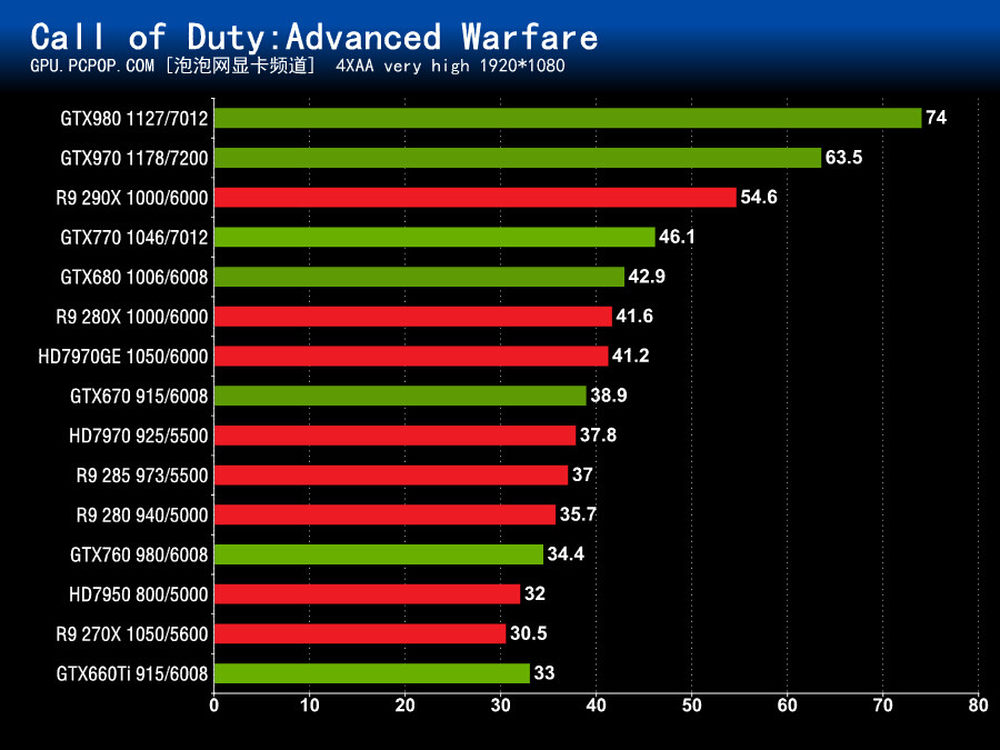Click the value 54.6
Screen dimensions: 1000x750
[759, 196]
